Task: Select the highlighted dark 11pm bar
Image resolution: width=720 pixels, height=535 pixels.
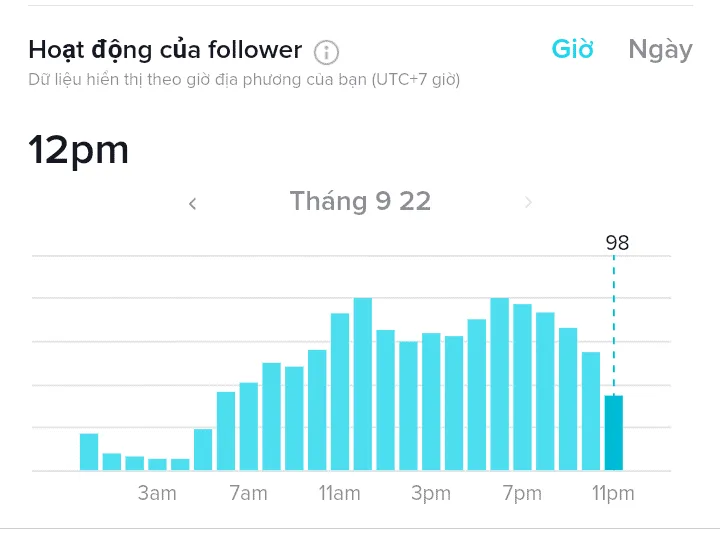Action: point(613,433)
